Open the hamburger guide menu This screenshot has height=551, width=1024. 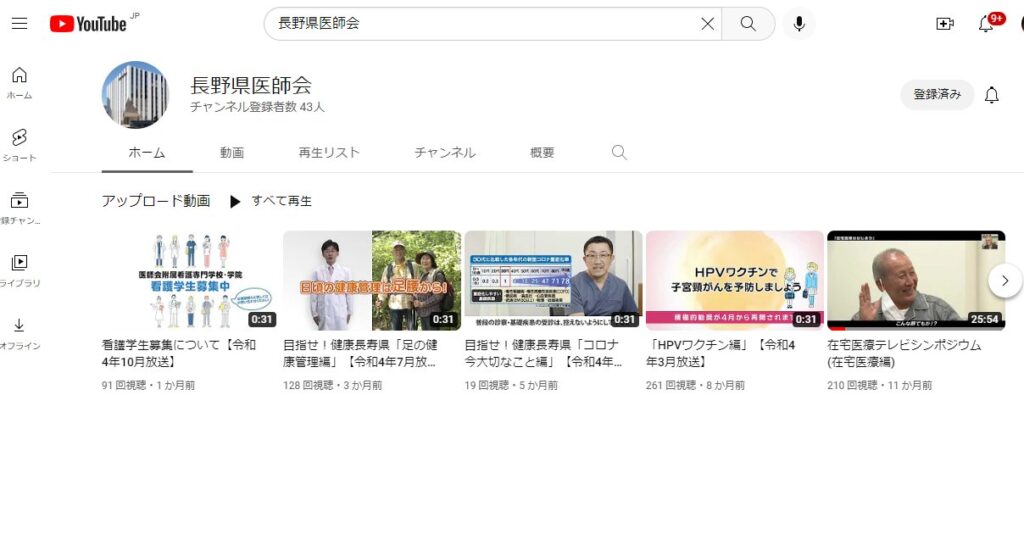[19, 23]
